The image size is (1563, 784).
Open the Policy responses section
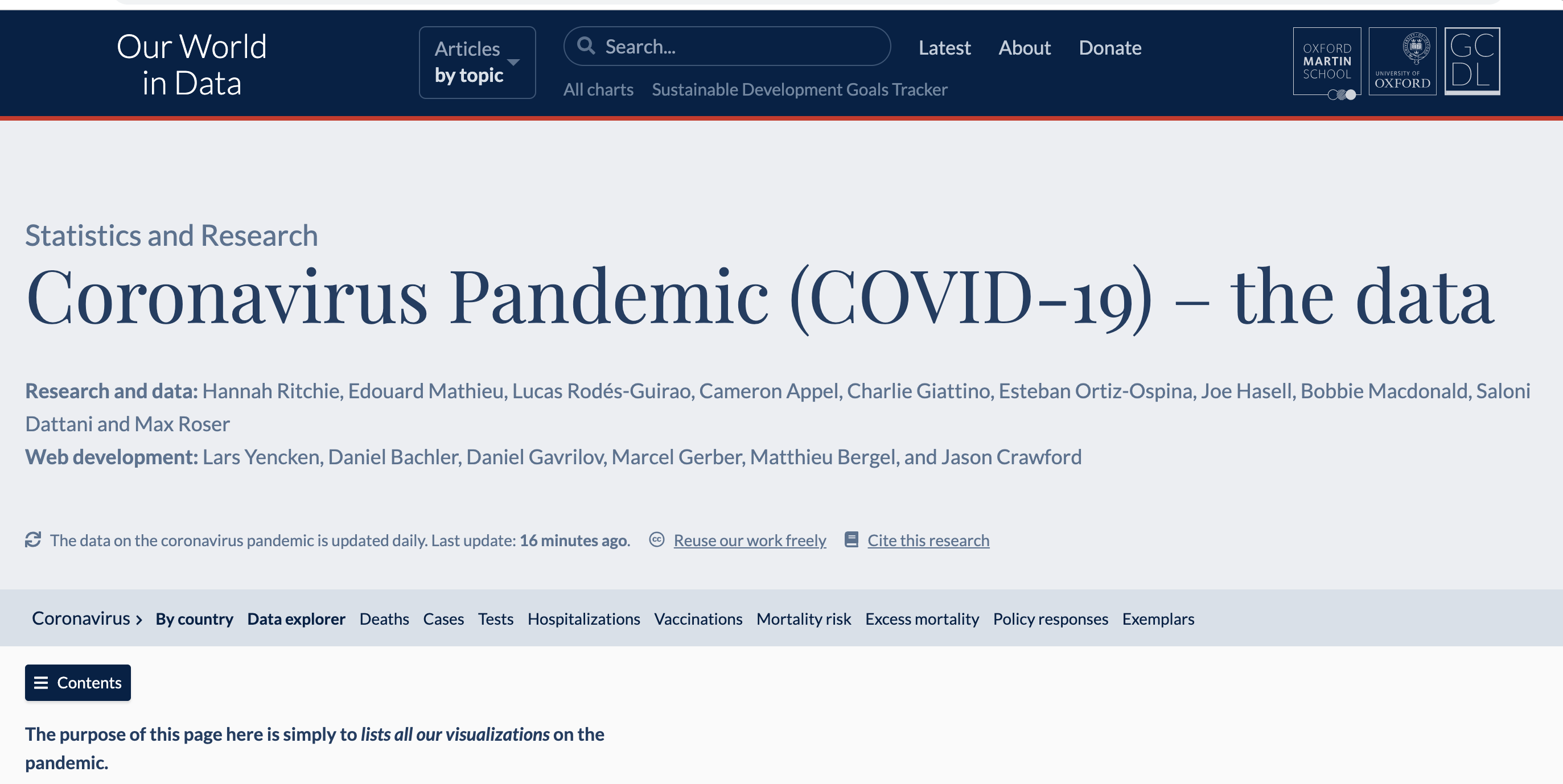[1050, 618]
